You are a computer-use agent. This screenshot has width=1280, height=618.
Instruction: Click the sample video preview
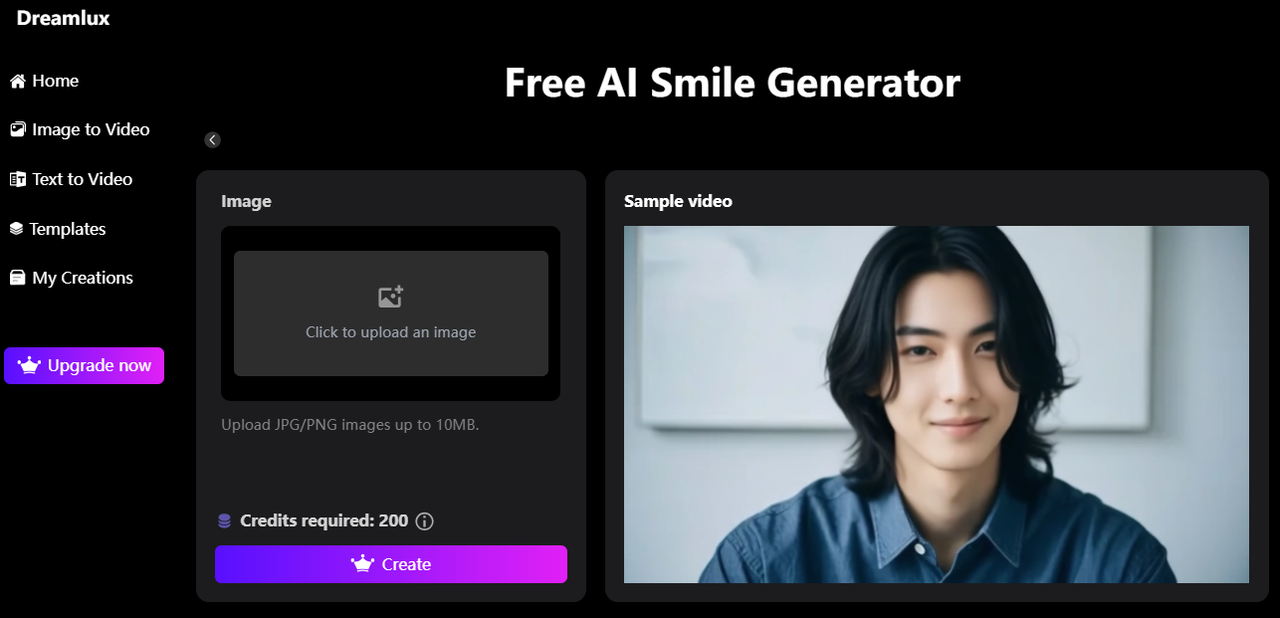click(936, 404)
